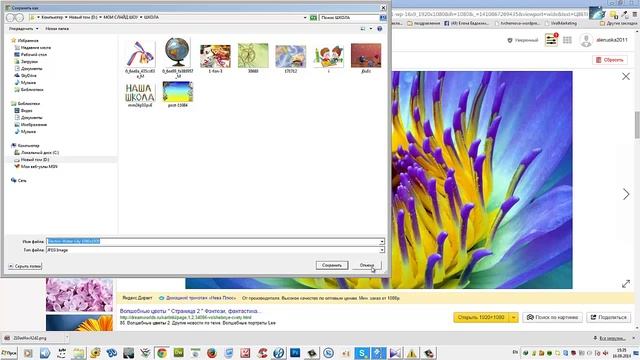The width and height of the screenshot is (640, 360).
Task: Click Компьютер in the address breadcrumb
Action: pyautogui.click(x=52, y=17)
